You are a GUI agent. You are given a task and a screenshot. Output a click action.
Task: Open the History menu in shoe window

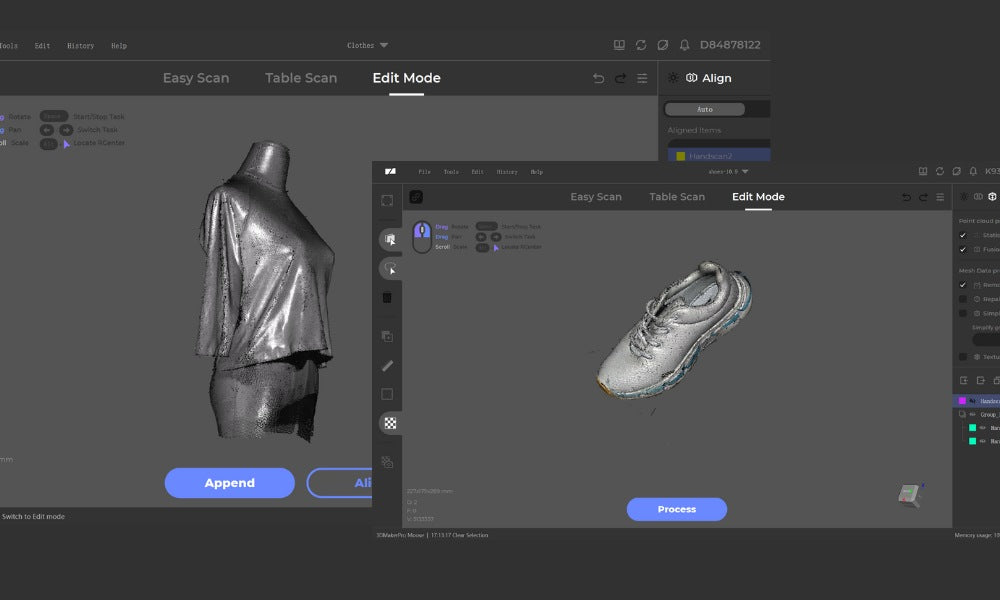point(507,171)
